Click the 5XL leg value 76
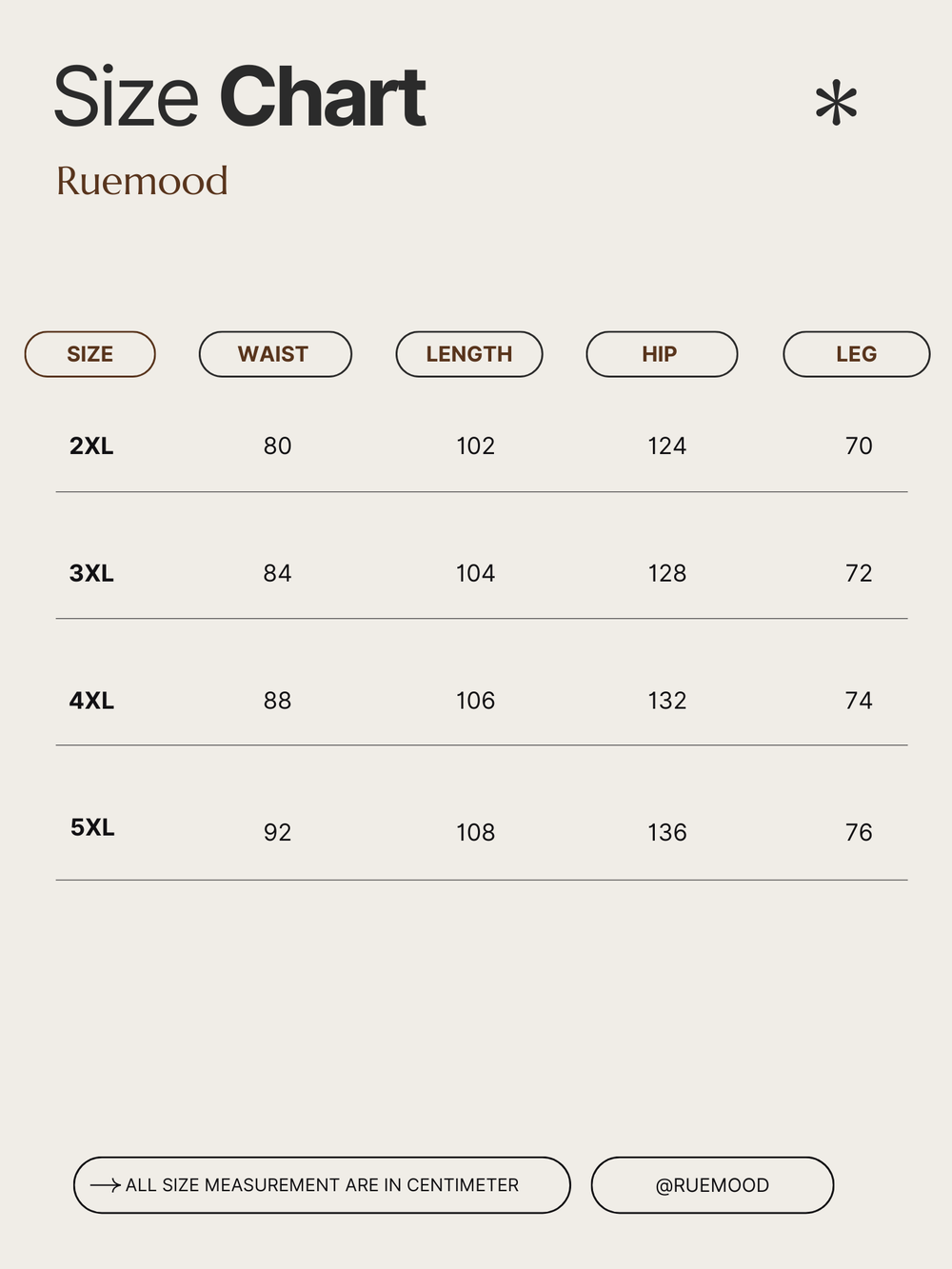 [859, 832]
